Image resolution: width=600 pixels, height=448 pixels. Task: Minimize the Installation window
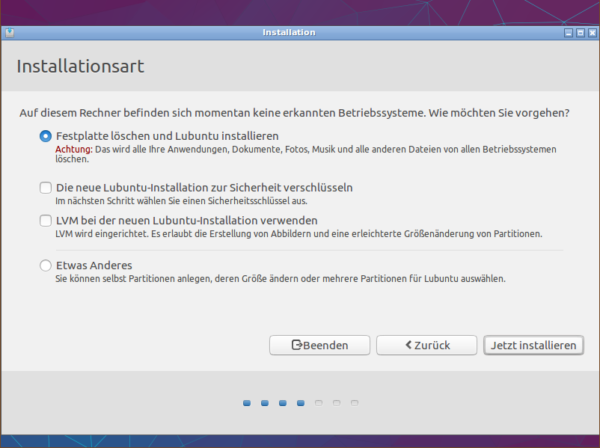pyautogui.click(x=569, y=33)
